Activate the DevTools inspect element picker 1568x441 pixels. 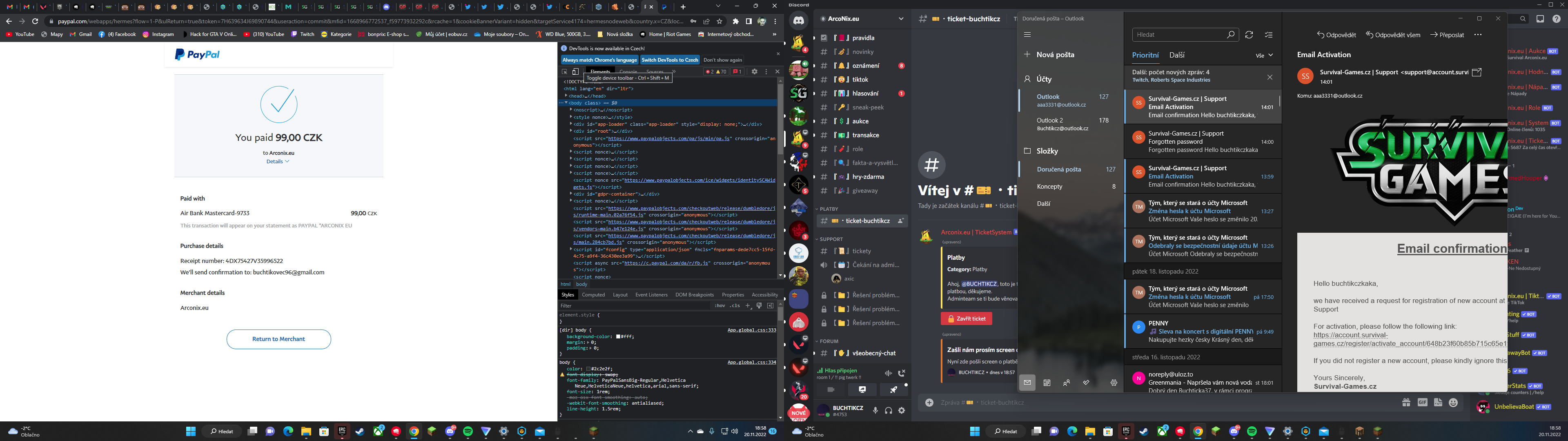565,72
